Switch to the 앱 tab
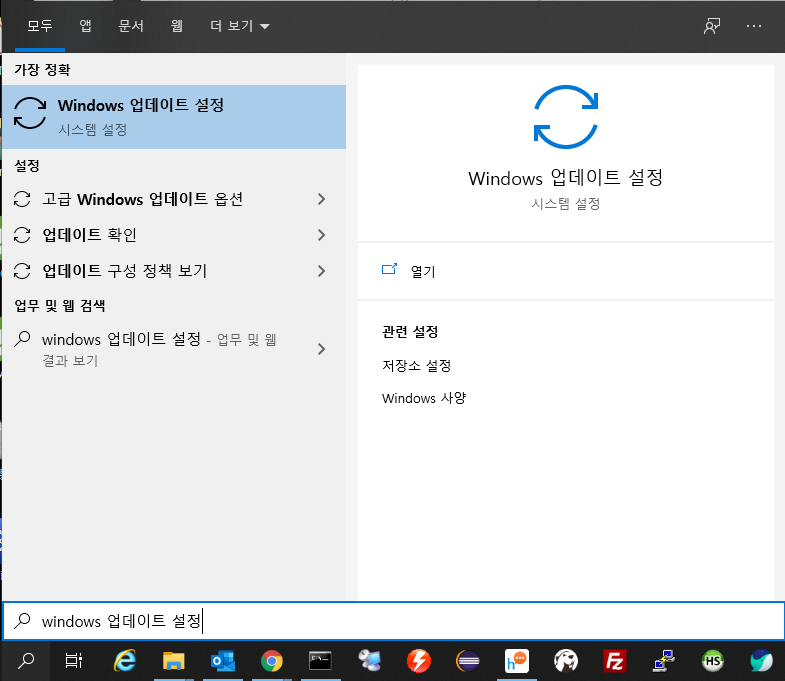Viewport: 785px width, 681px height. click(x=86, y=26)
